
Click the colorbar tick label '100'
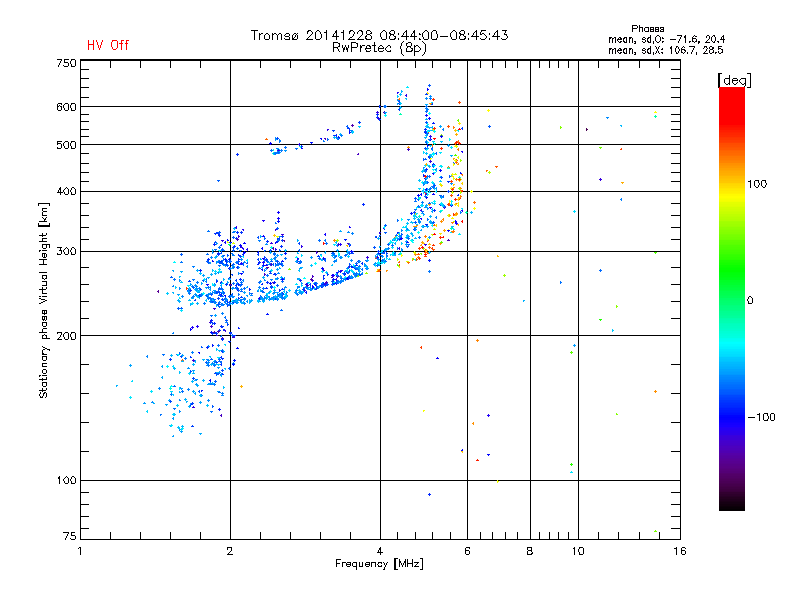[x=757, y=184]
